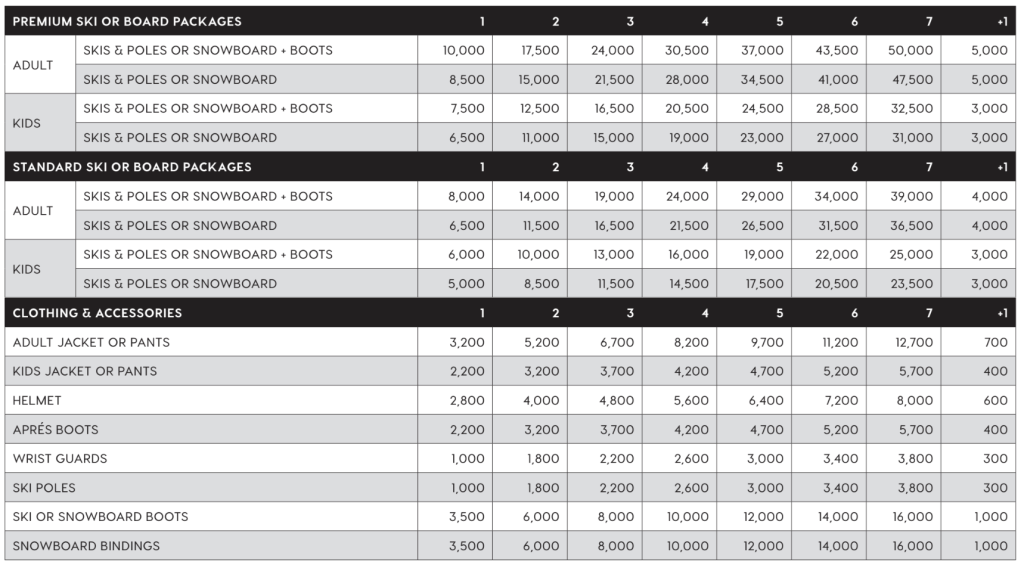Image resolution: width=1024 pixels, height=565 pixels.
Task: Click the Clothing & Accessories section header
Action: click(97, 313)
